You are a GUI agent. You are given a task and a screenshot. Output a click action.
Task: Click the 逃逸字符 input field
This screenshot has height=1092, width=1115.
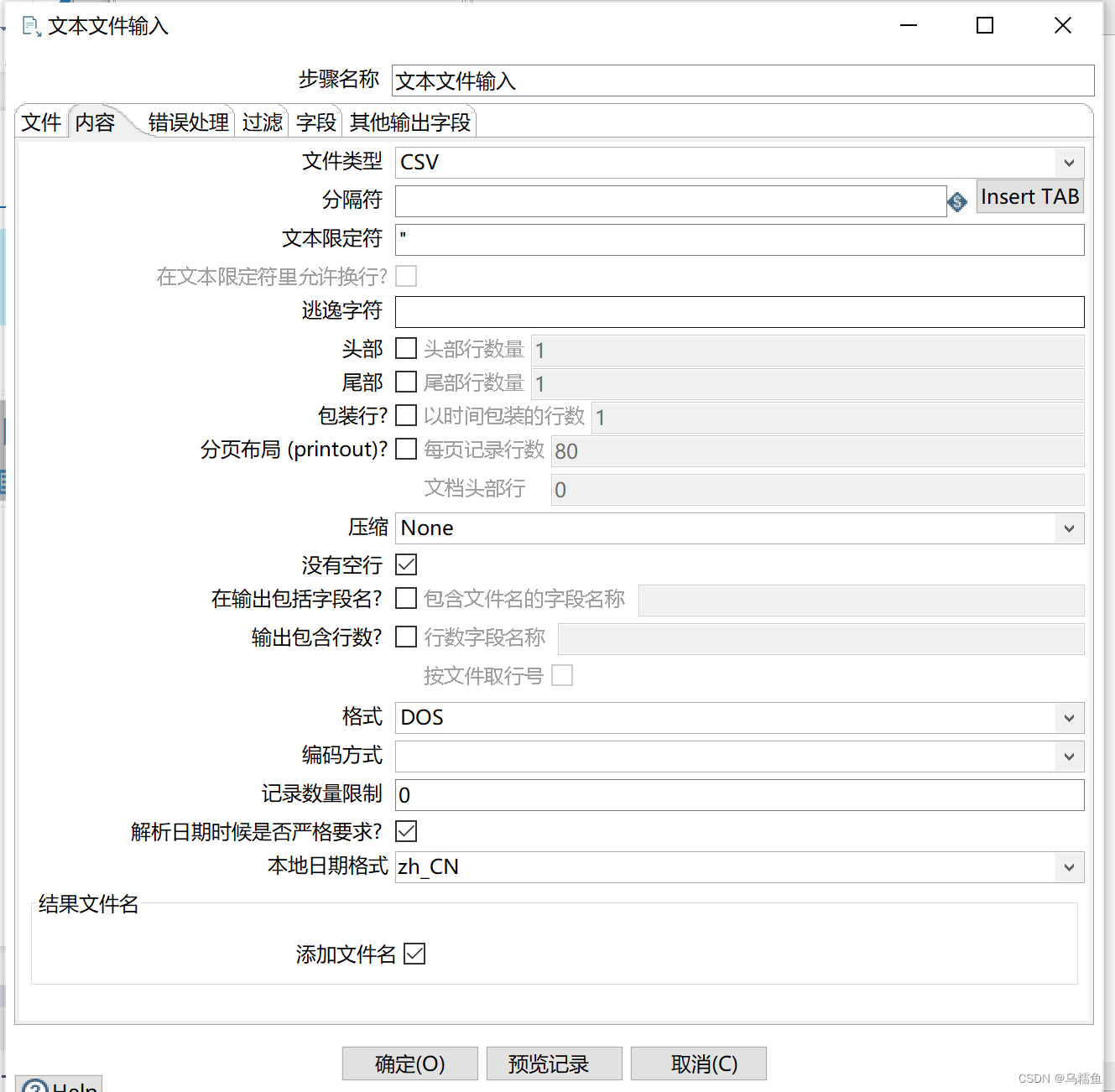[x=740, y=312]
